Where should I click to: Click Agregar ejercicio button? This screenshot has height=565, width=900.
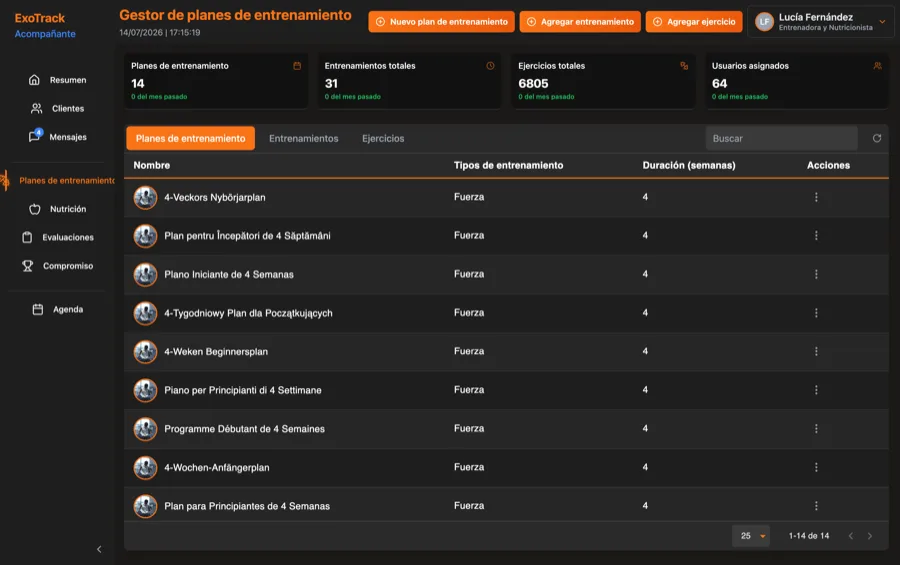tap(693, 22)
